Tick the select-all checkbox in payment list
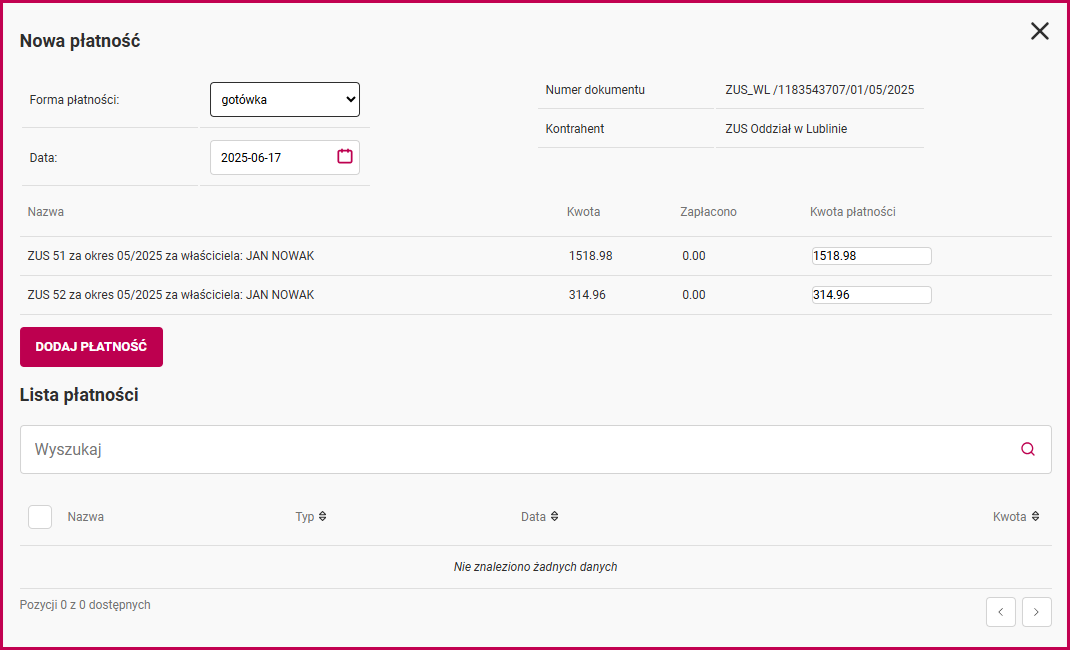Image resolution: width=1070 pixels, height=650 pixels. coord(40,517)
